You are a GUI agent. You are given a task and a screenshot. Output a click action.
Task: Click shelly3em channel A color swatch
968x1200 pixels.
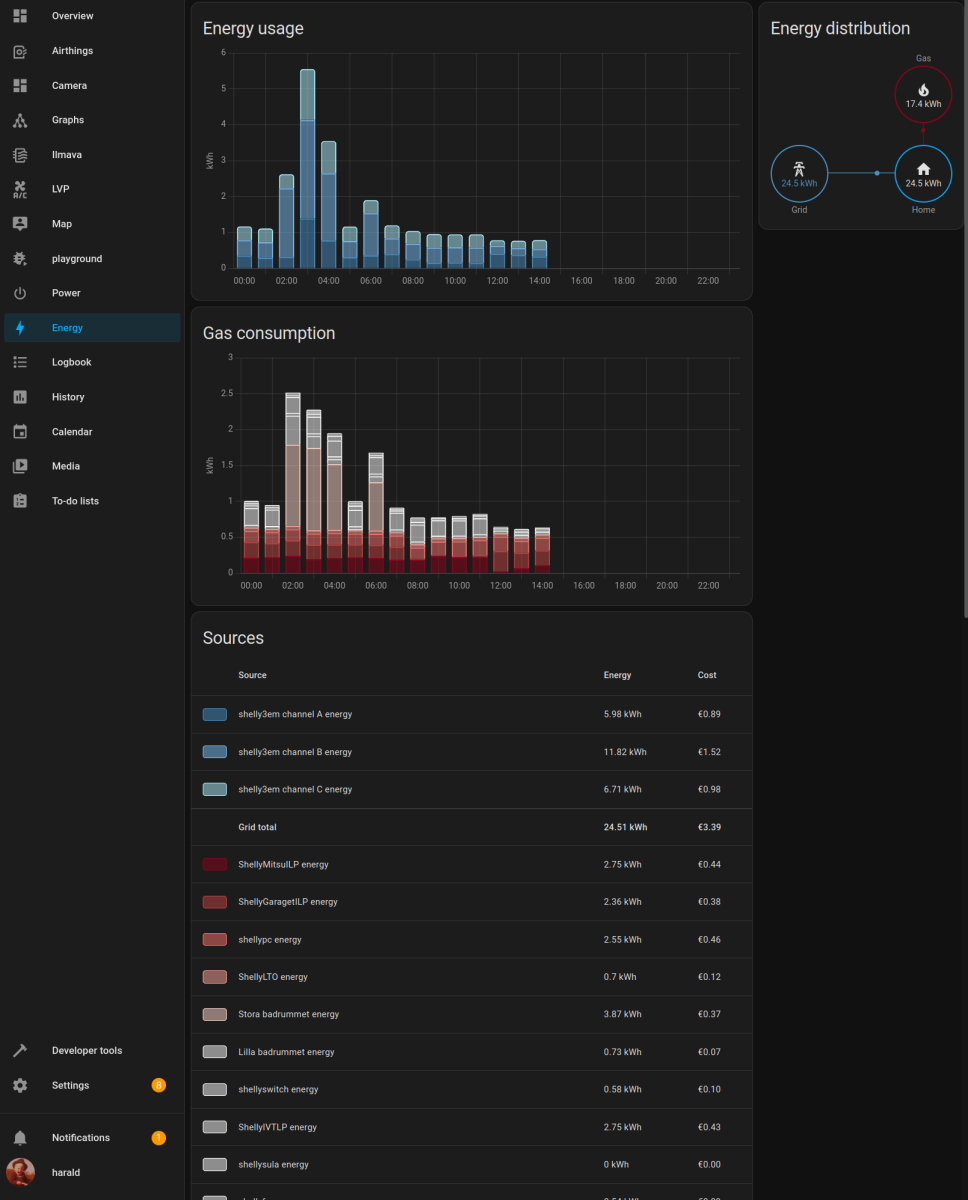215,715
